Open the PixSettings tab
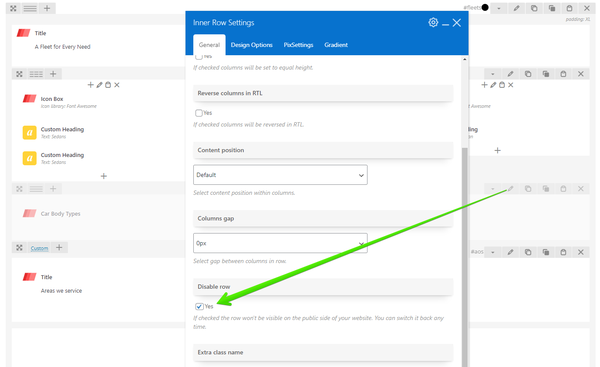Screen dimensions: 600x367 tap(298, 45)
